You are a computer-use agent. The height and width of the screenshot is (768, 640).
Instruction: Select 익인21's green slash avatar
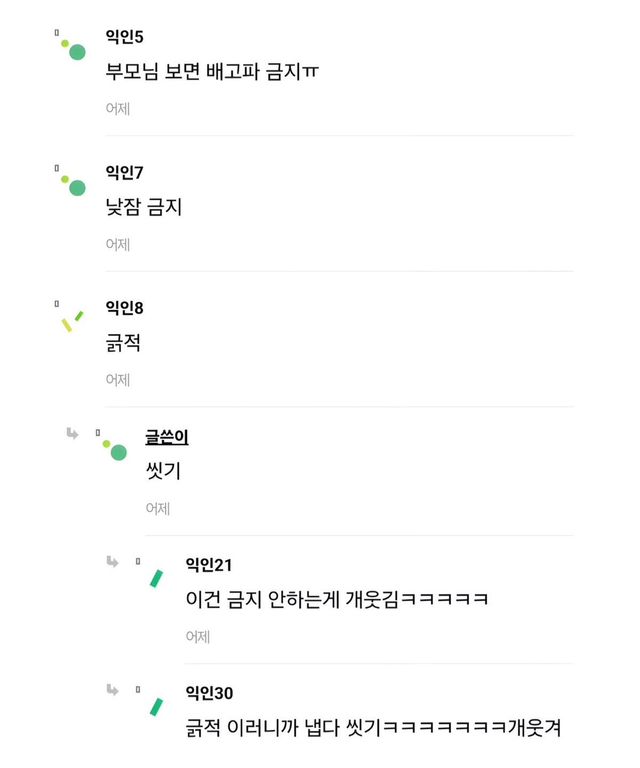point(156,578)
